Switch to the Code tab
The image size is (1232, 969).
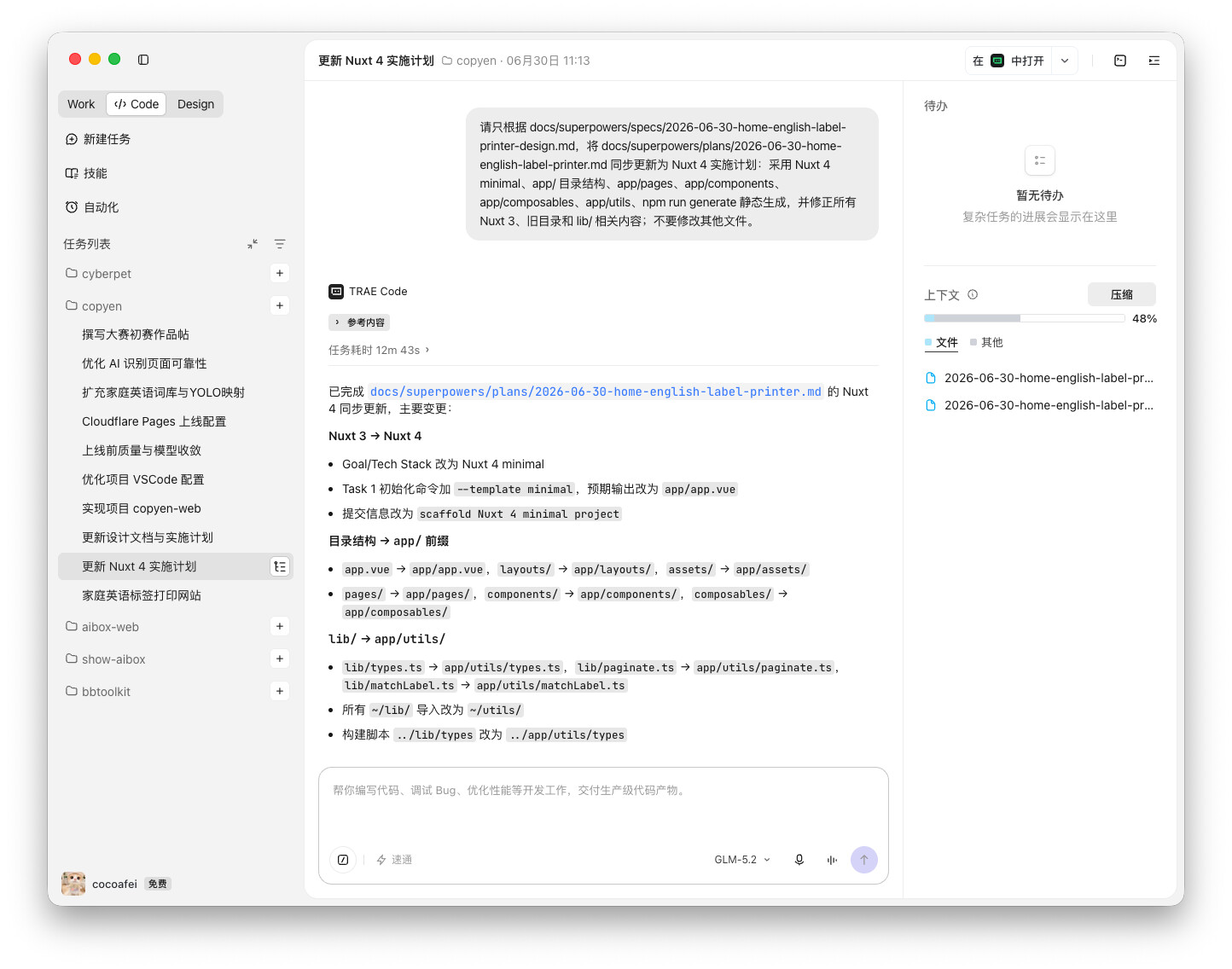tap(137, 104)
